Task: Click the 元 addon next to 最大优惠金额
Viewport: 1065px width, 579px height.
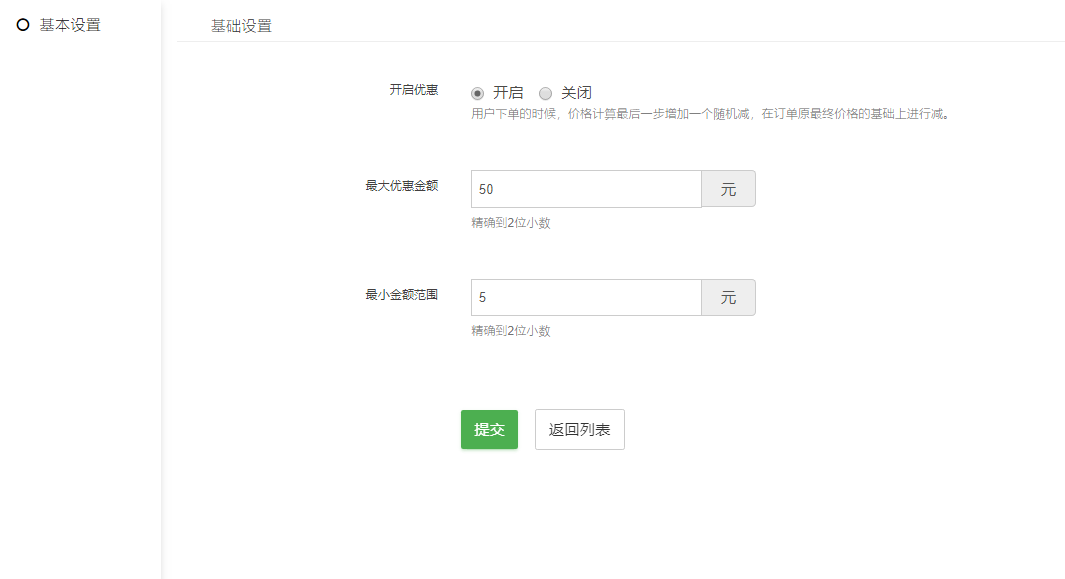Action: click(728, 189)
